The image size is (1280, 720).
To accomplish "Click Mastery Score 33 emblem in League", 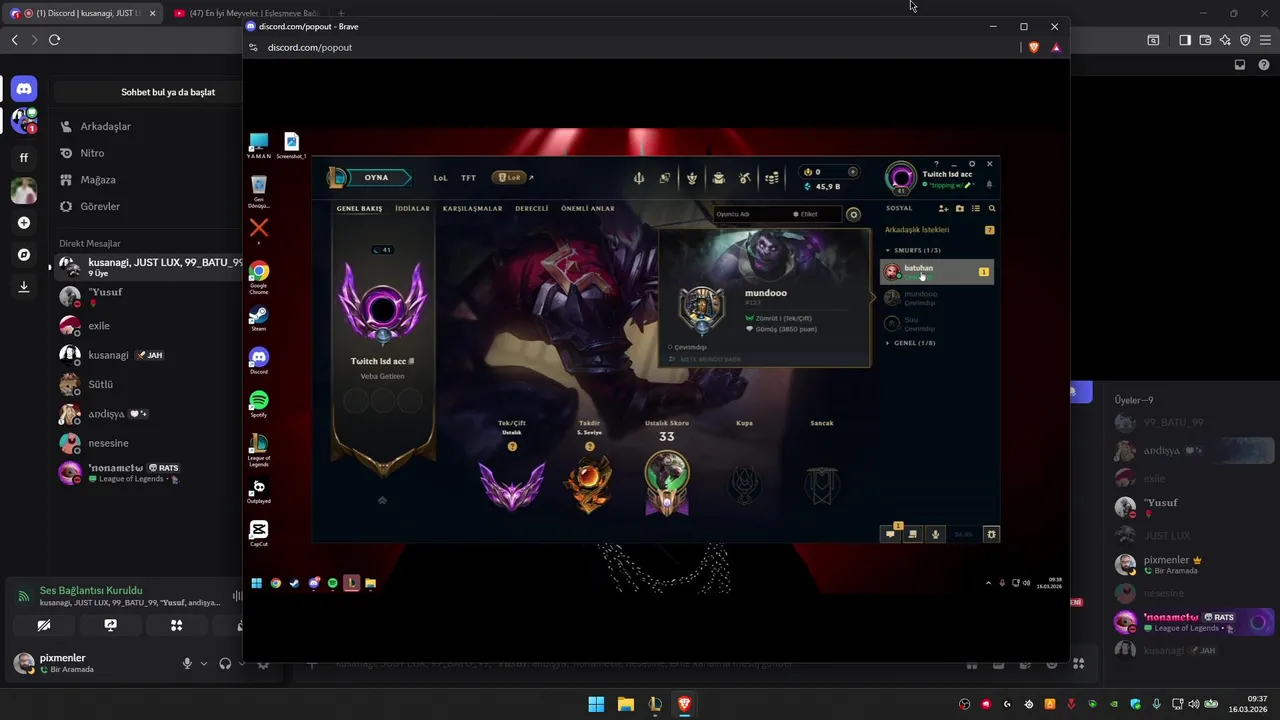I will point(666,482).
